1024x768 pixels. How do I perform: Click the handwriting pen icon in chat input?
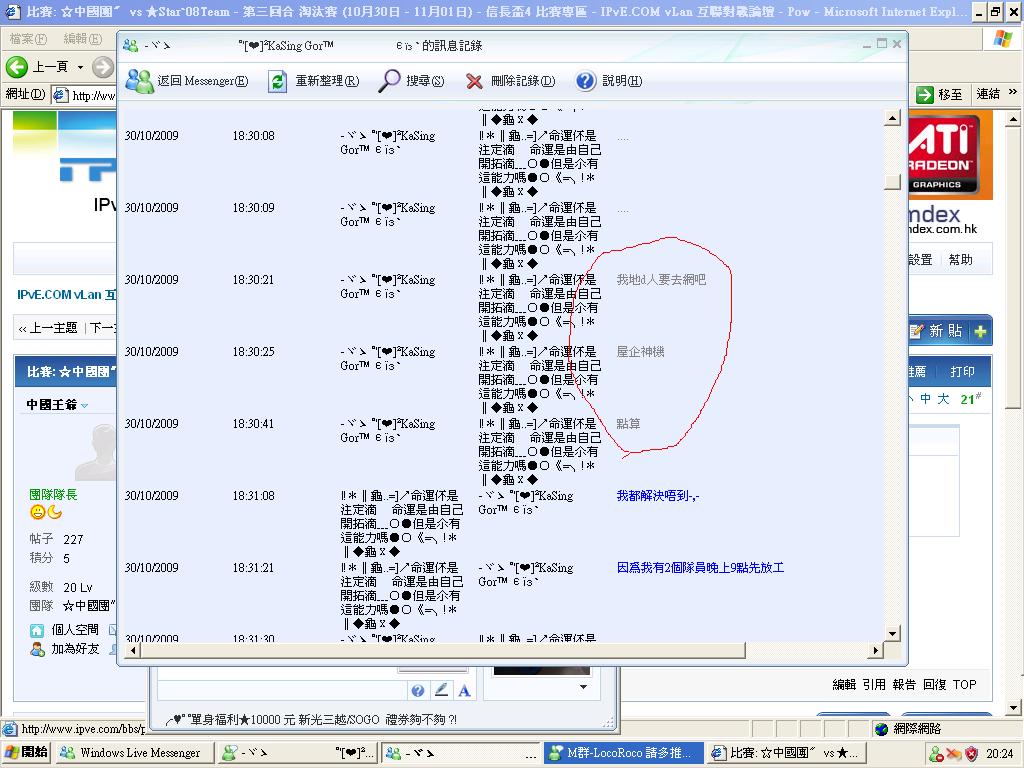tap(441, 690)
